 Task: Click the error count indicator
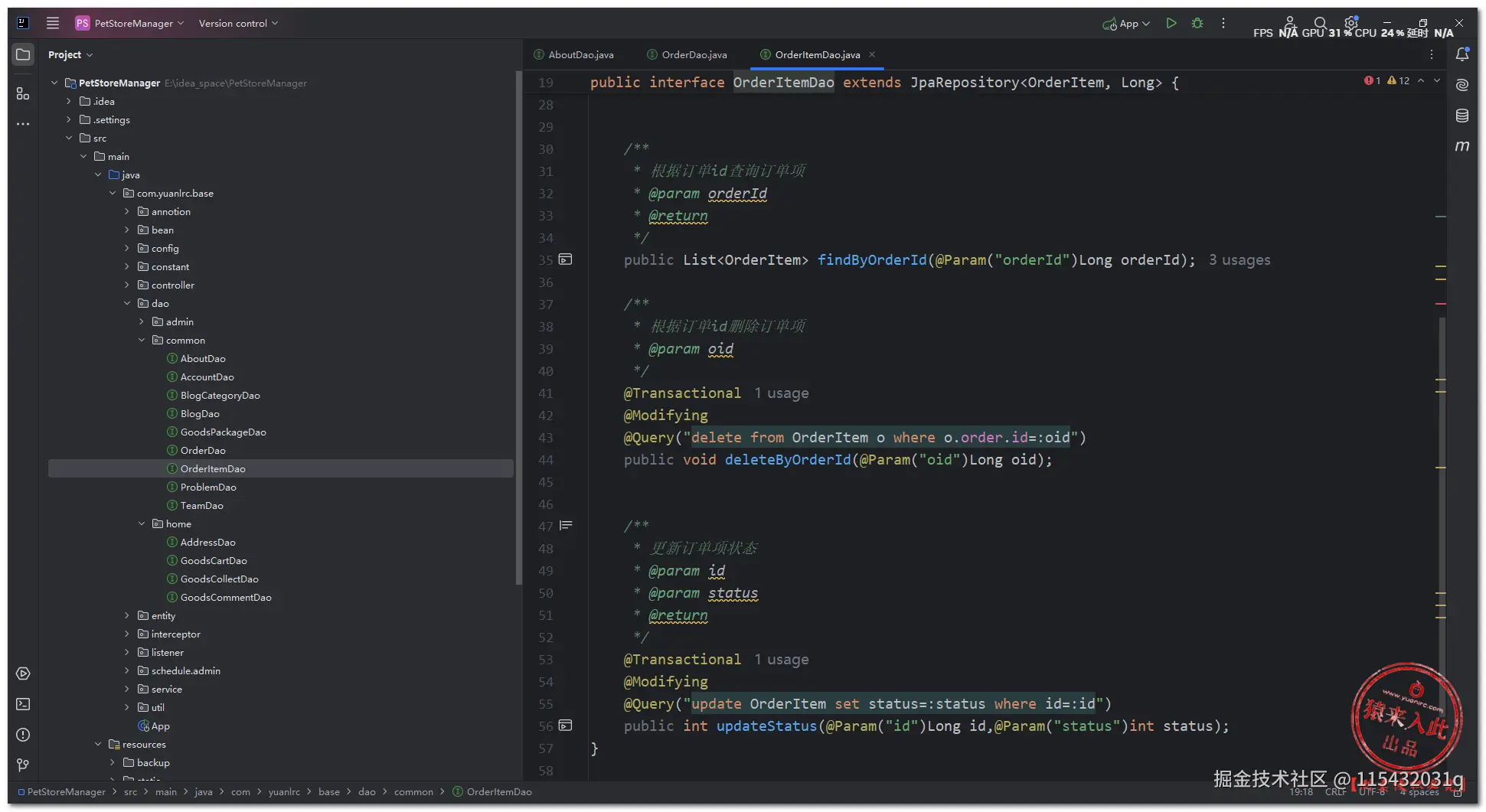[1372, 80]
